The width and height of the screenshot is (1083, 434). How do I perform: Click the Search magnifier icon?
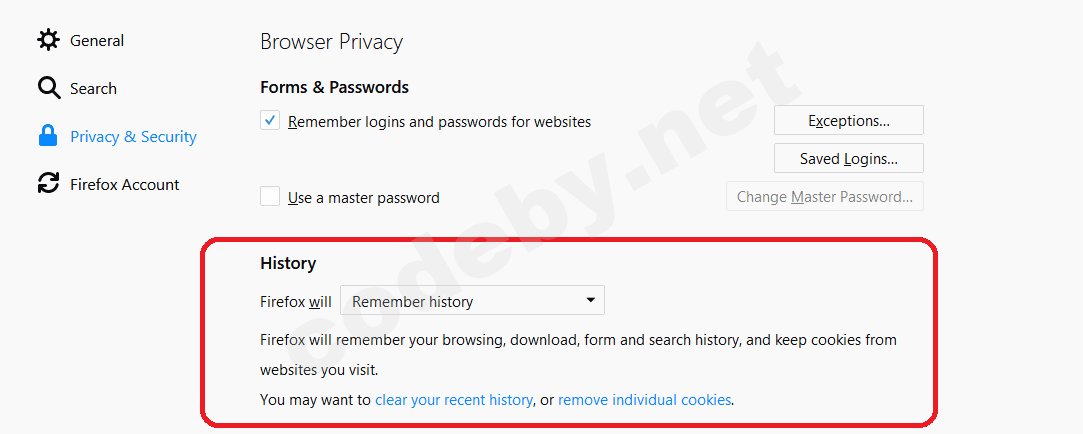tap(49, 88)
